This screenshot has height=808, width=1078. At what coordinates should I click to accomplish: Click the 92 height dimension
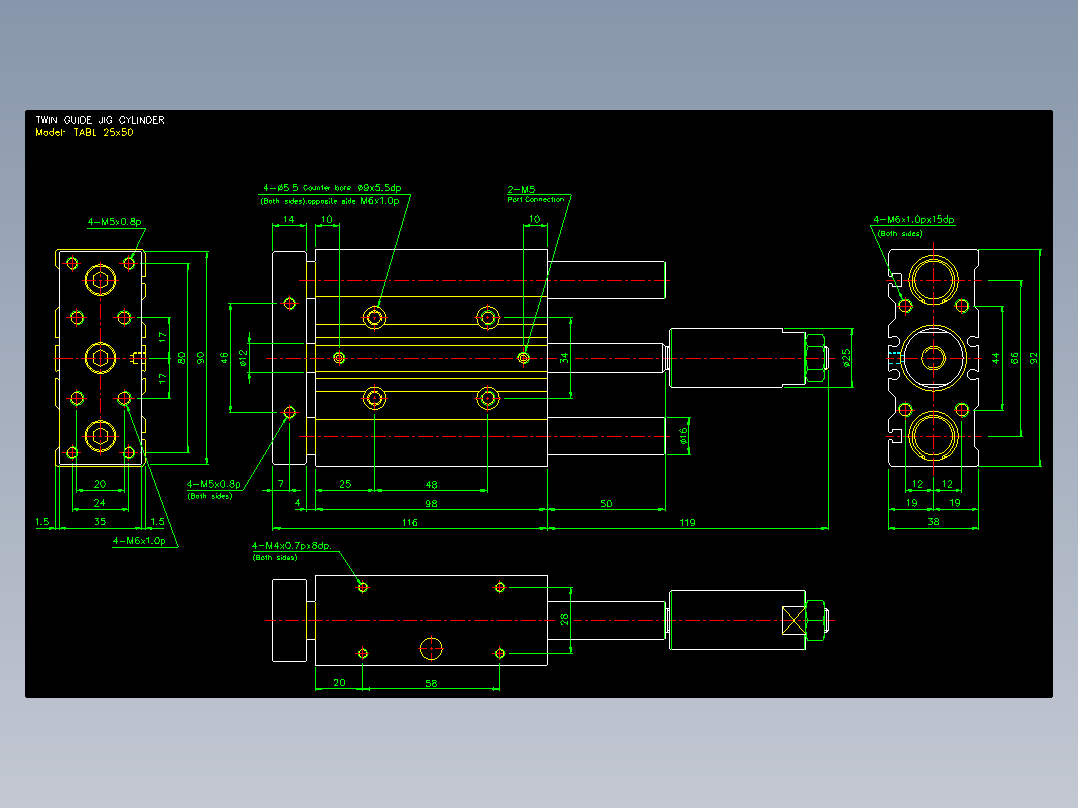[x=1034, y=358]
